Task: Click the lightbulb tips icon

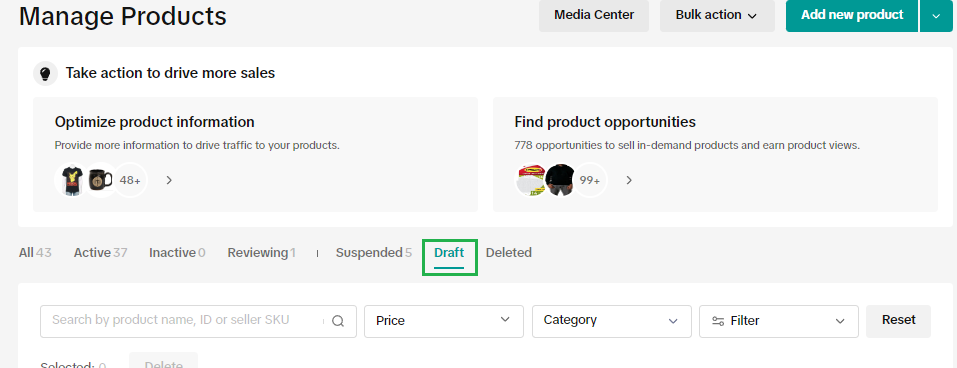Action: pyautogui.click(x=45, y=74)
